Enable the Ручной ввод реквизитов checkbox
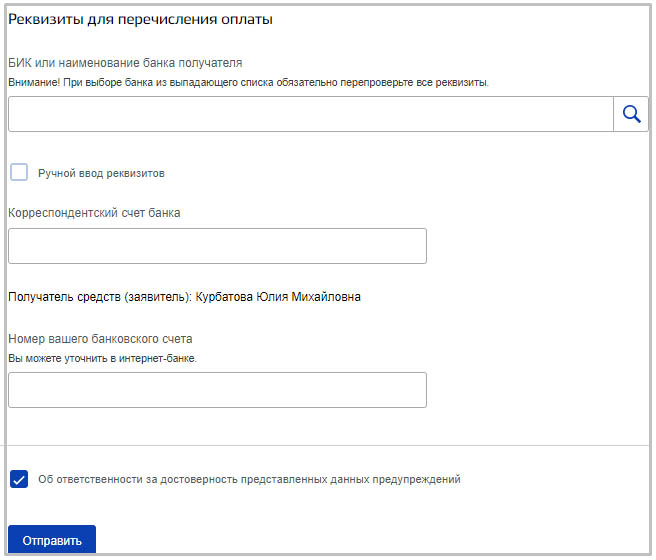Screen dimensions: 656x560 click(x=19, y=172)
